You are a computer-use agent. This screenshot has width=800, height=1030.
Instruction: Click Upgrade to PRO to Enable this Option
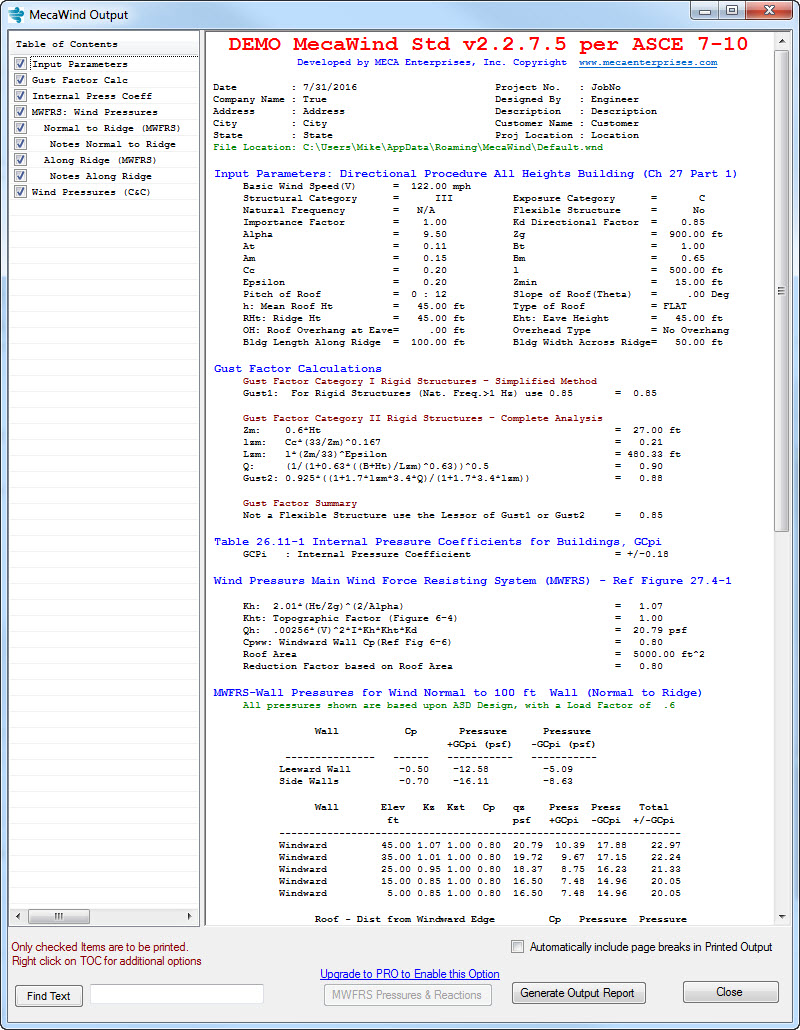point(410,973)
